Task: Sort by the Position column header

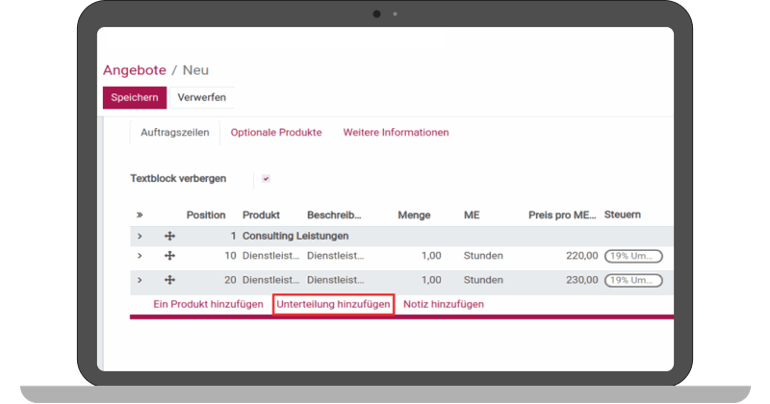Action: click(x=206, y=215)
